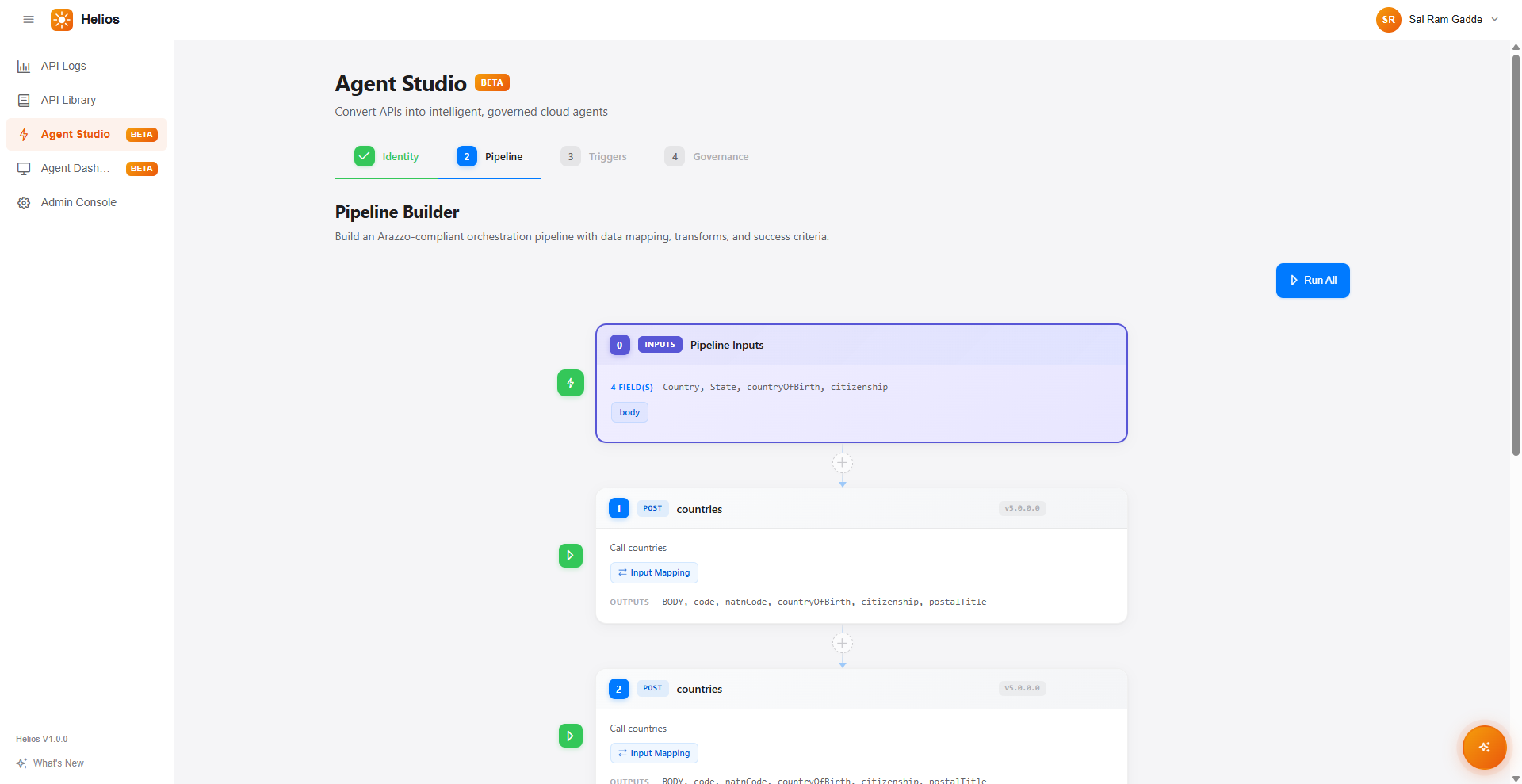Click the step 2 number badge
This screenshot has height=784, width=1522.
tap(619, 689)
